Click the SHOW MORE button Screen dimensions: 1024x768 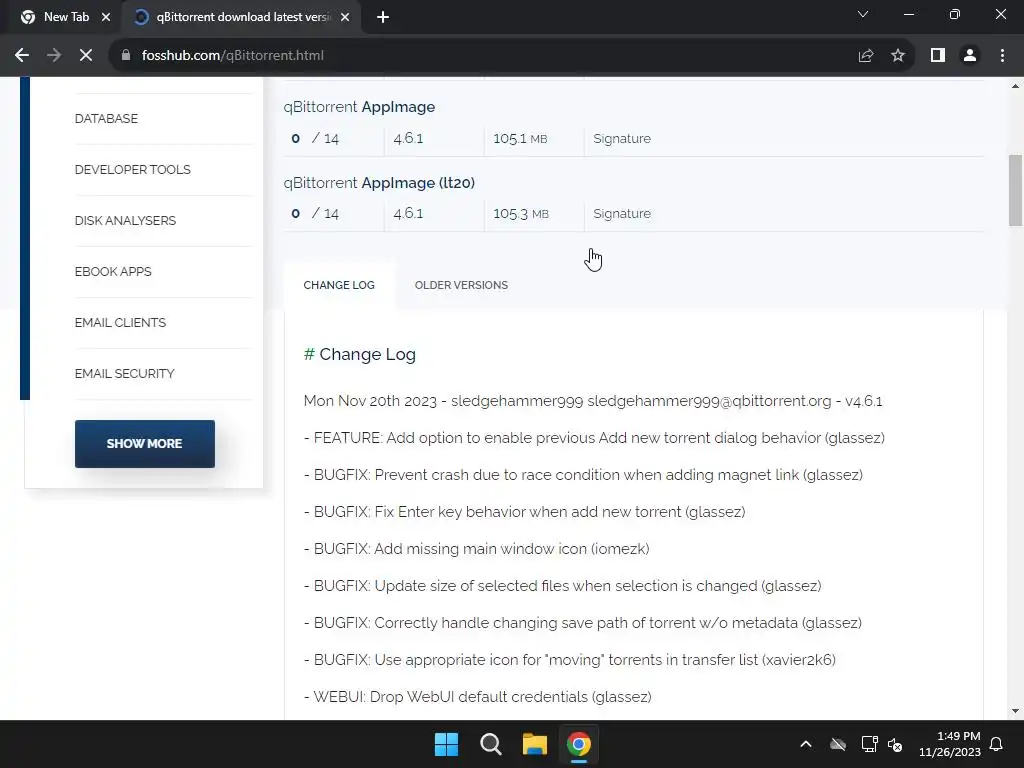click(x=144, y=443)
